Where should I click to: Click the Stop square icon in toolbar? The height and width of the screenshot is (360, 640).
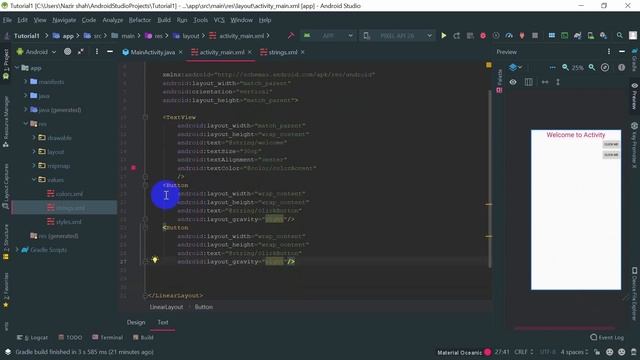pos(535,36)
